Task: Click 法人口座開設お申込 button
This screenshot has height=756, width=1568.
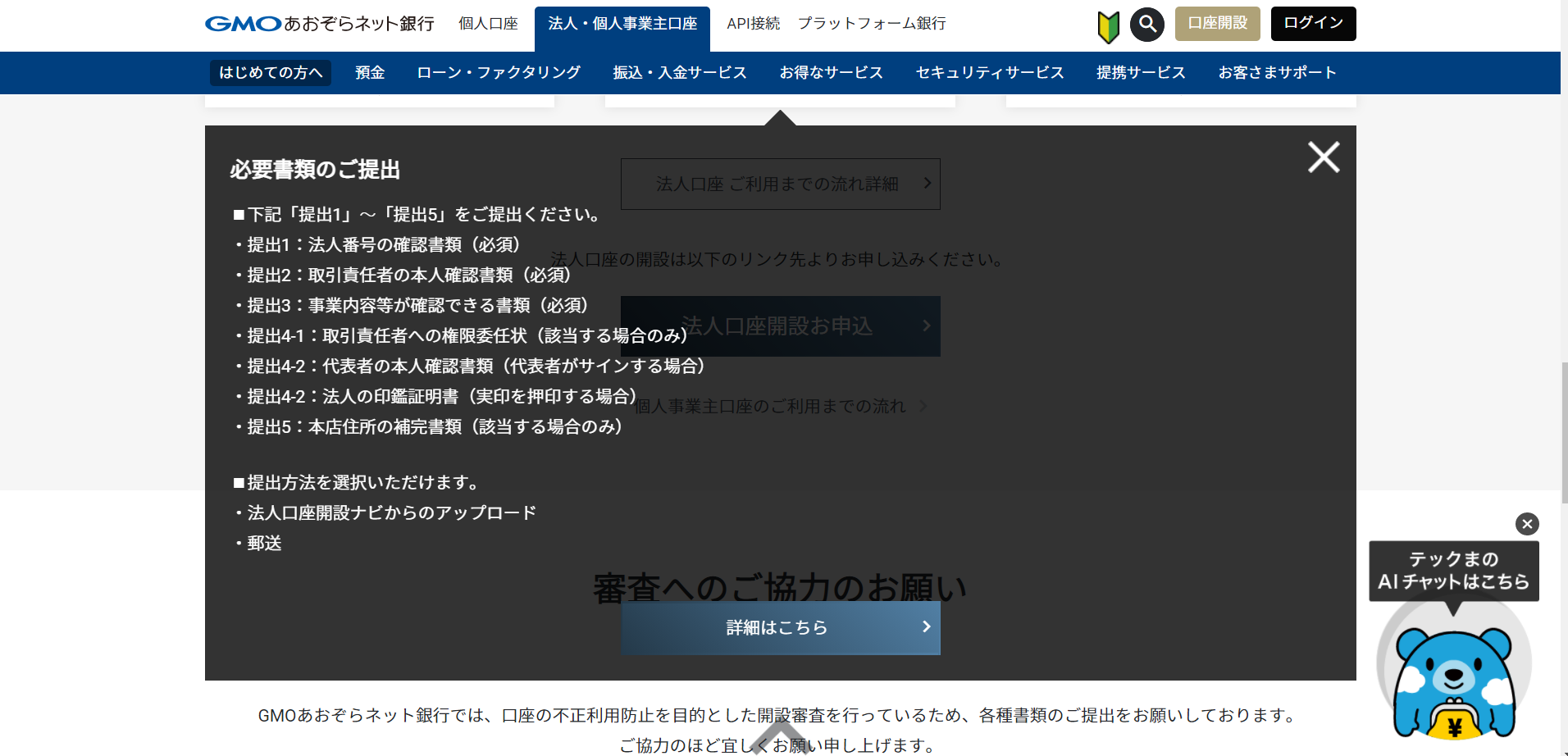Action: pyautogui.click(x=781, y=326)
